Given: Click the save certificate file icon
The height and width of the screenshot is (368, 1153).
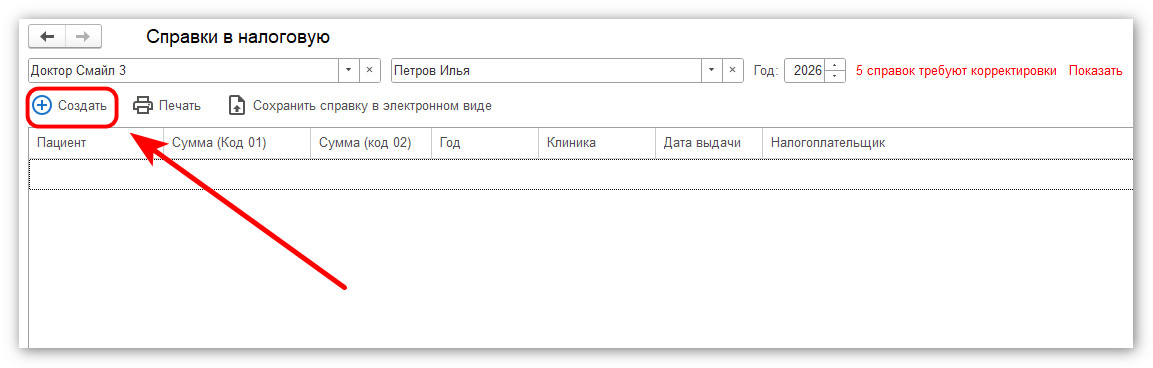Looking at the screenshot, I should tap(236, 105).
